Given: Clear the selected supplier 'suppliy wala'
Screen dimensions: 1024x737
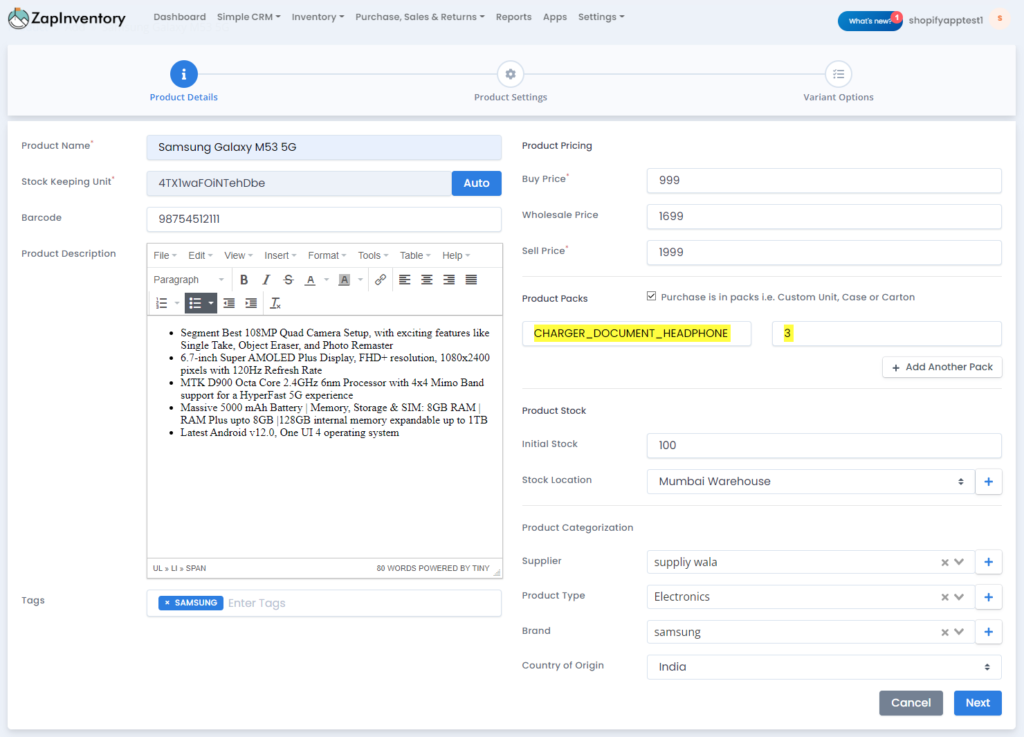Looking at the screenshot, I should [x=944, y=562].
